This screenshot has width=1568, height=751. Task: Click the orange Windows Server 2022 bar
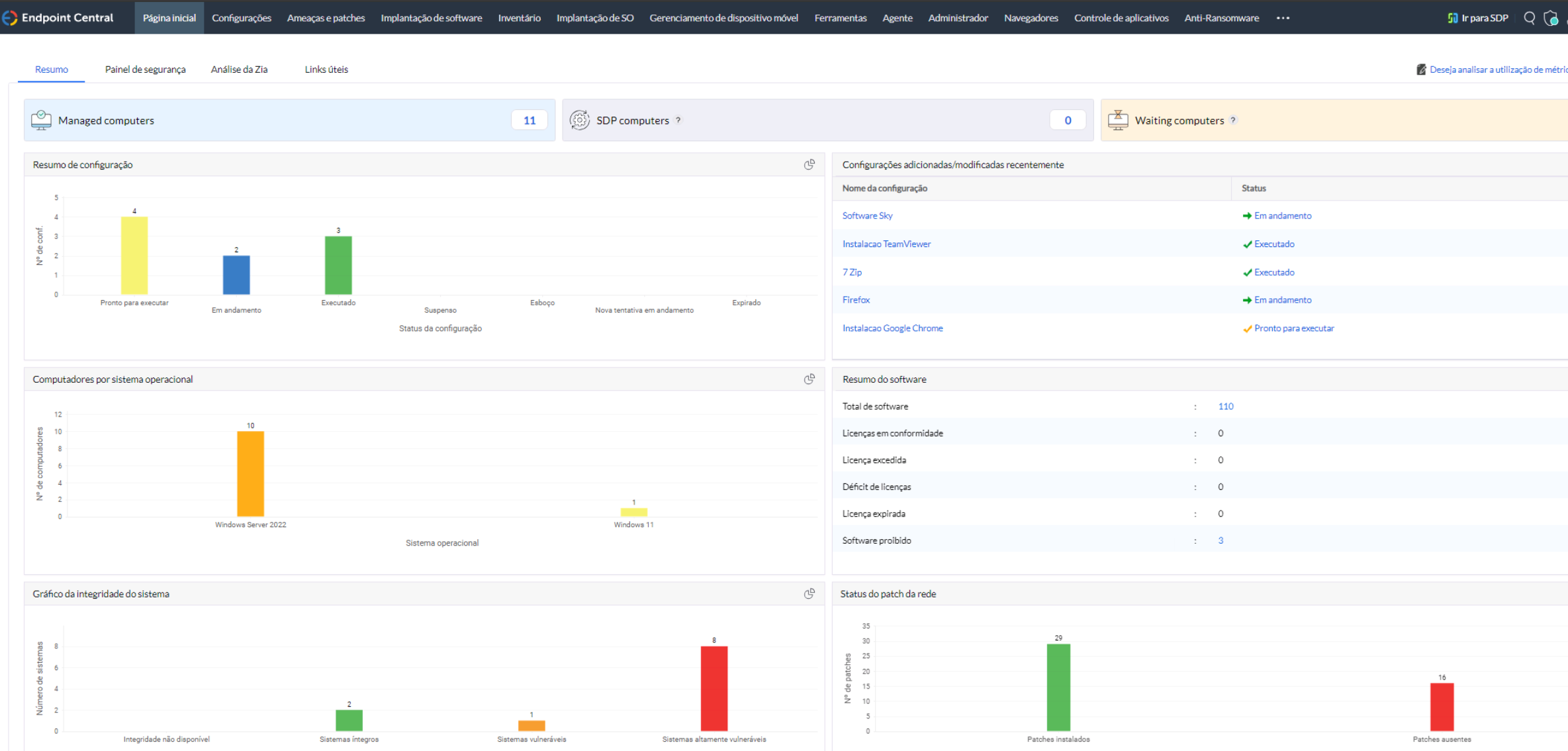[x=250, y=474]
